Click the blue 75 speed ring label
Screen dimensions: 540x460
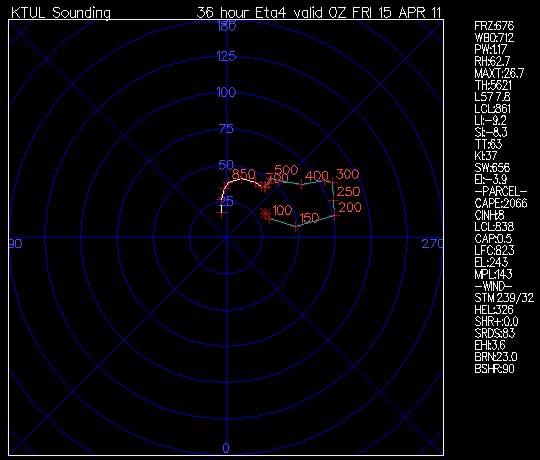226,129
